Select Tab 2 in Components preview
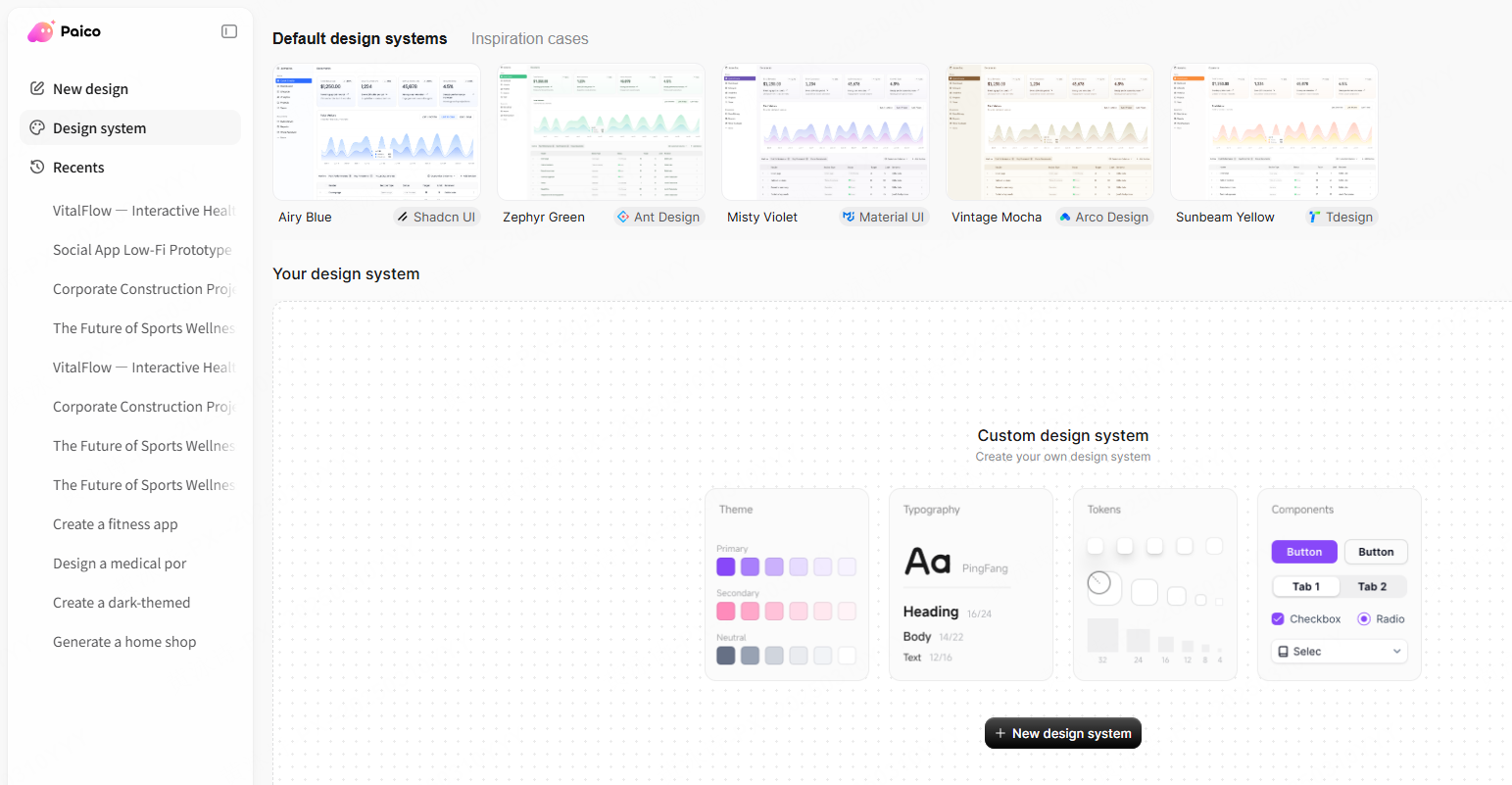Viewport: 1512px width, 785px height. click(1372, 586)
